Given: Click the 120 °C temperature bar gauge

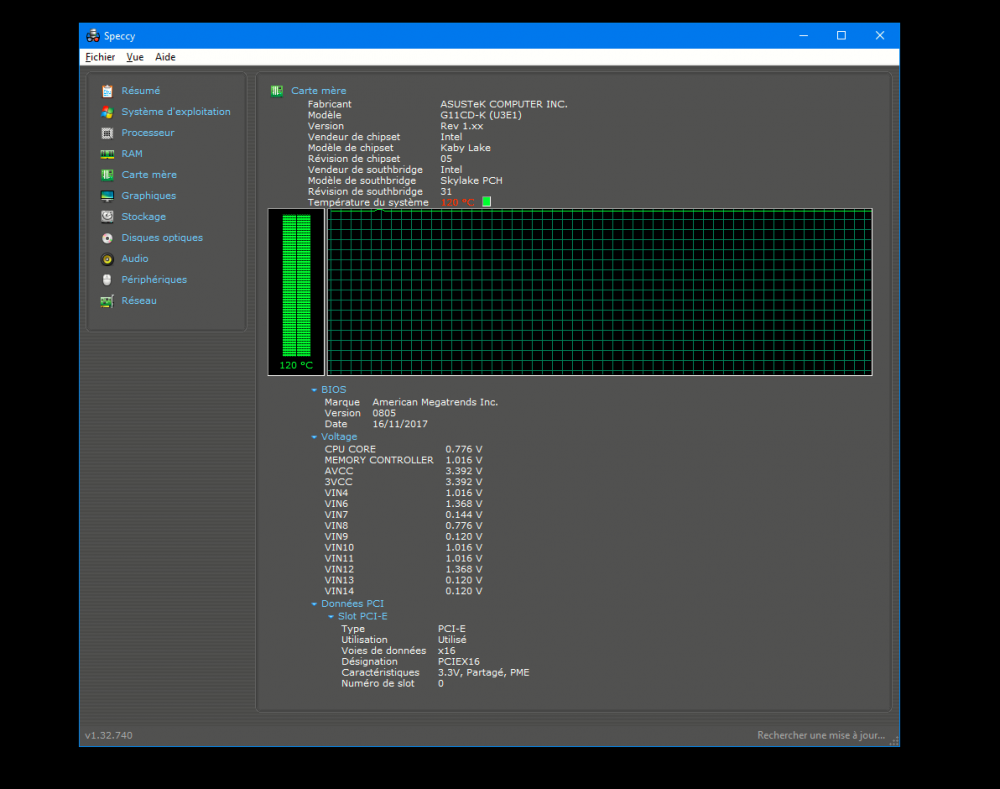Looking at the screenshot, I should pyautogui.click(x=296, y=285).
